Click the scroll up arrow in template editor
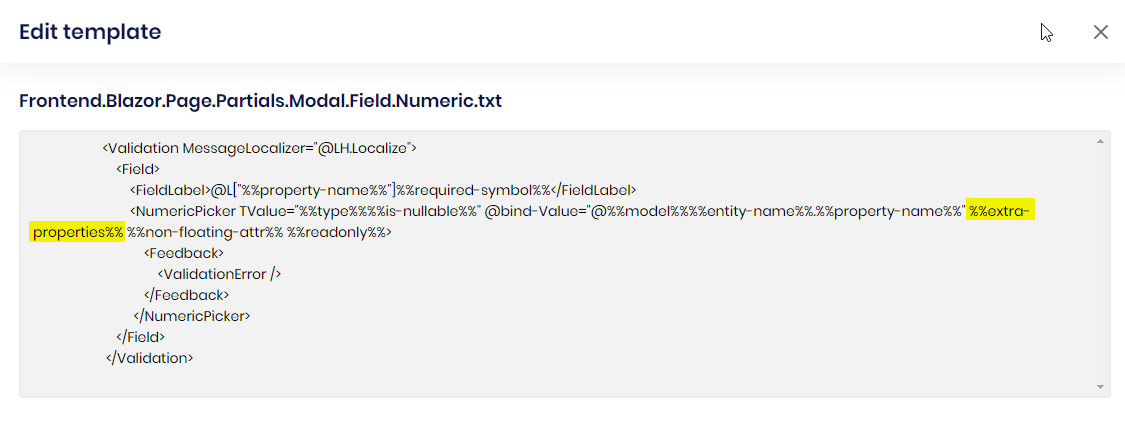Screen dimensions: 1125x422 point(1101,142)
